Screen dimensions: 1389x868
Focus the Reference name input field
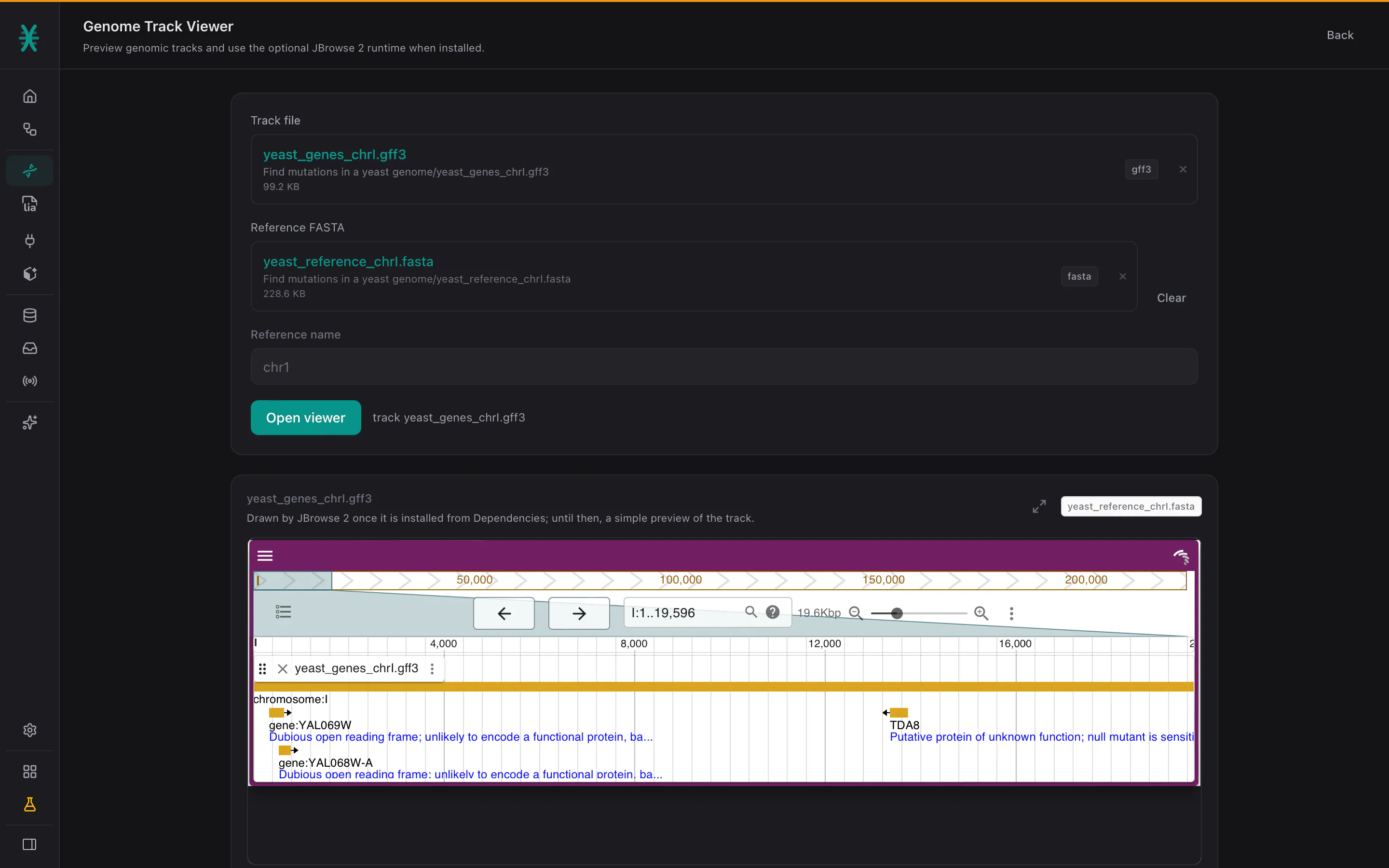pos(724,367)
